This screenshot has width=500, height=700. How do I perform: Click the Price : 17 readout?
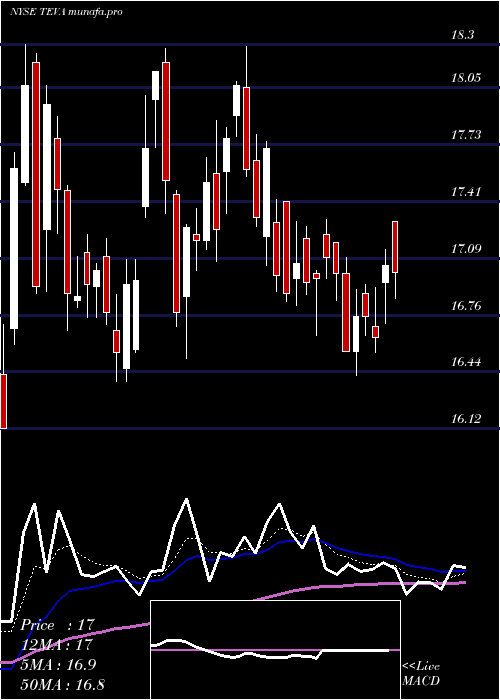56,625
